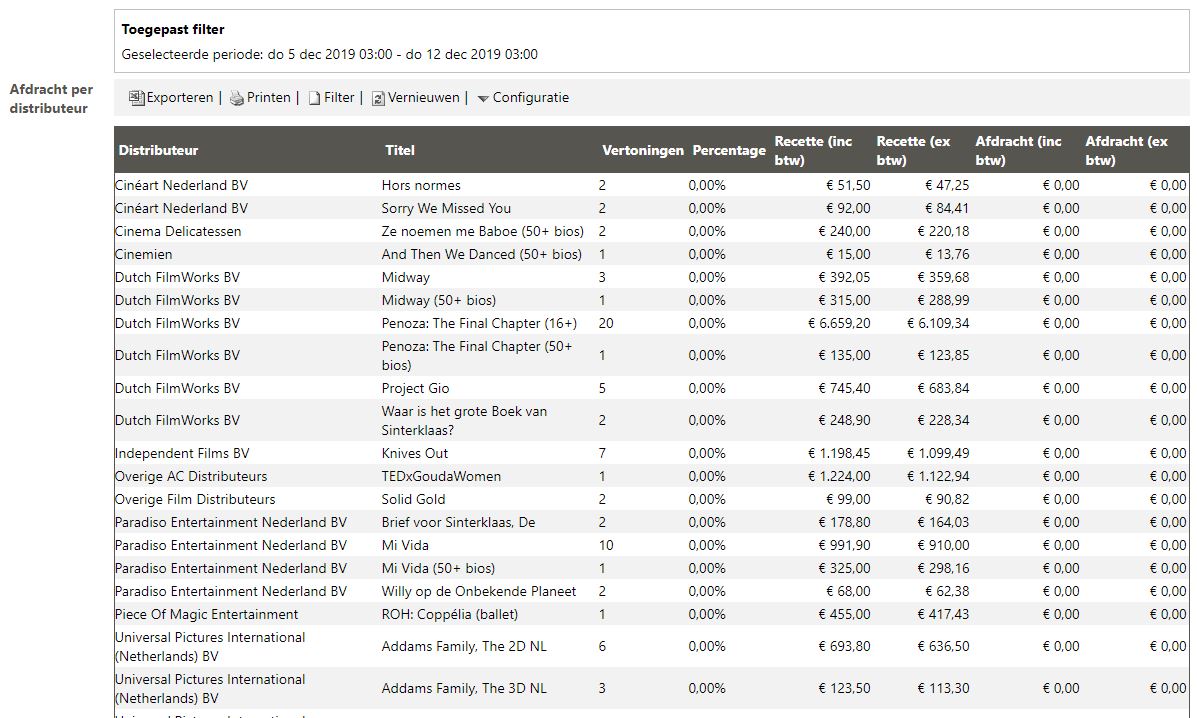This screenshot has height=718, width=1197.
Task: Click 'Ze noemen me Baboe (50+ bios)' title
Action: click(x=482, y=231)
